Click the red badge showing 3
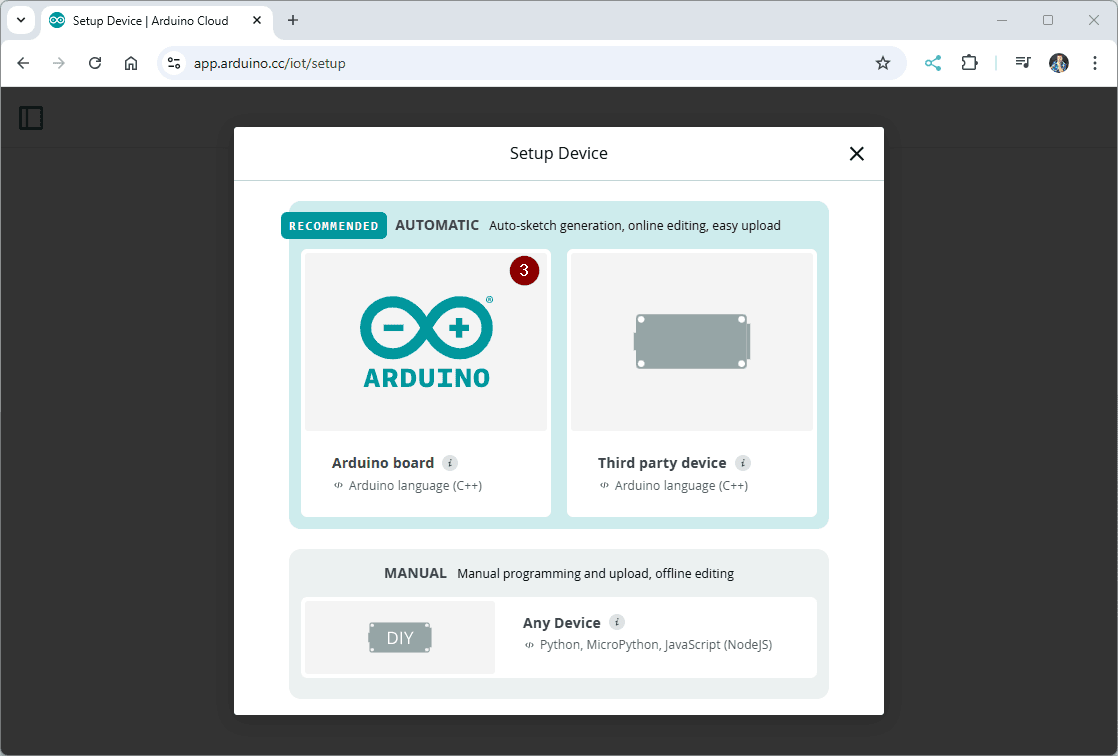The width and height of the screenshot is (1118, 756). pyautogui.click(x=524, y=271)
